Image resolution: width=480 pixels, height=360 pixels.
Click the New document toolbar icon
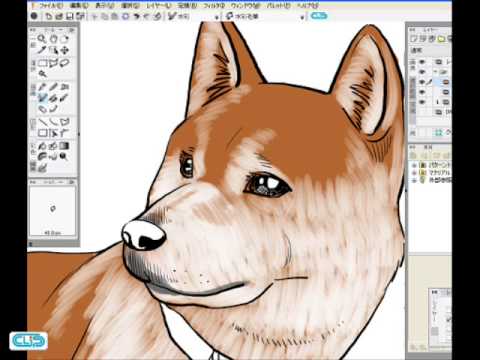[x=49, y=16]
